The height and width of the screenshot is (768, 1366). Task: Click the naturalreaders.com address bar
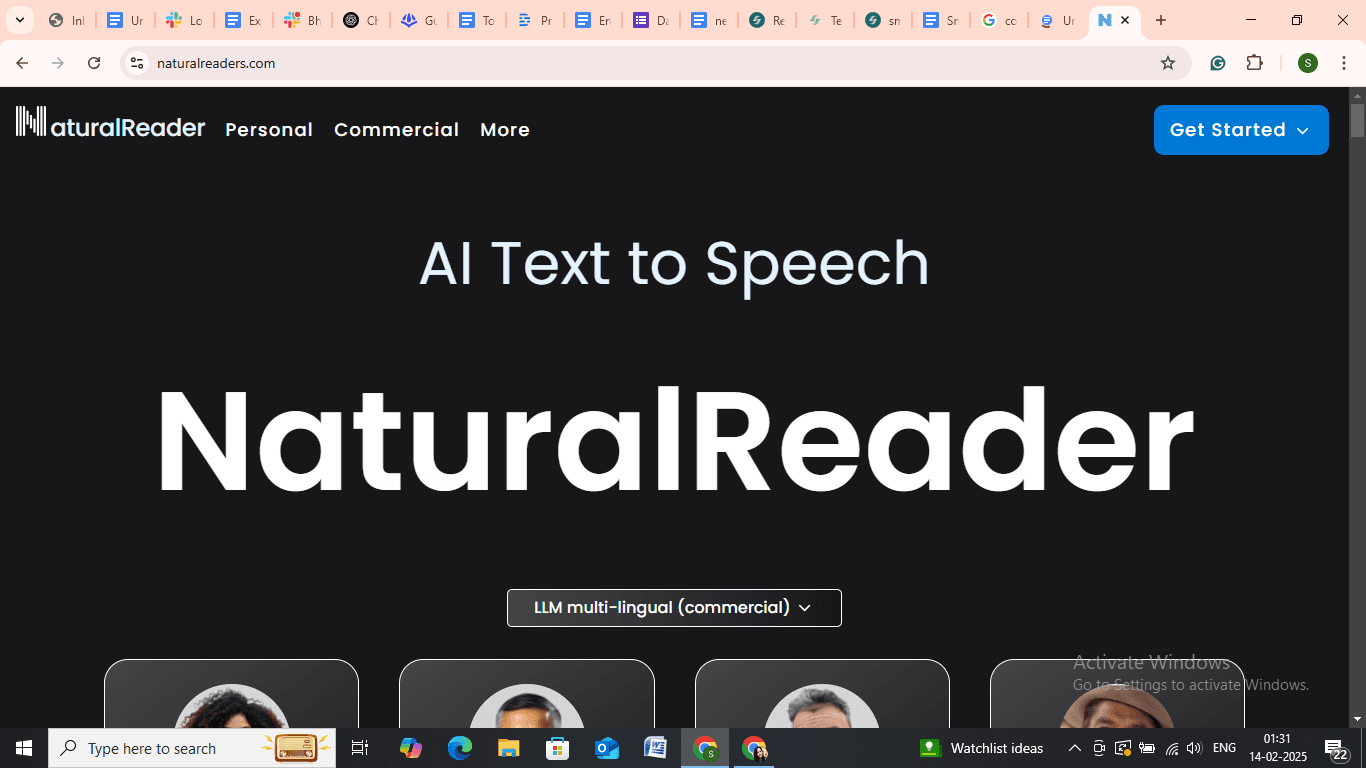655,63
